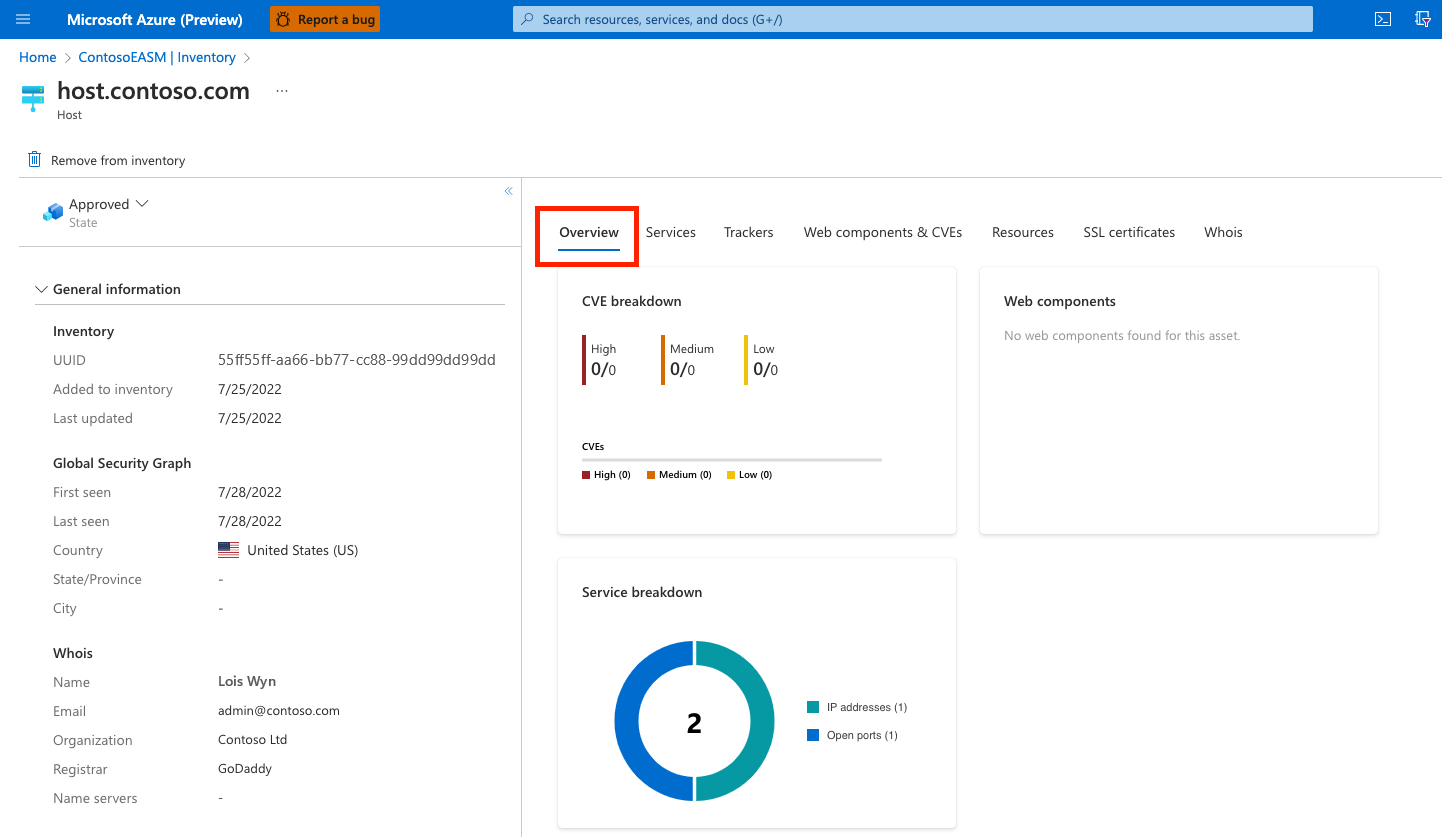
Task: Click the teal IP addresses donut segment
Action: coord(762,721)
